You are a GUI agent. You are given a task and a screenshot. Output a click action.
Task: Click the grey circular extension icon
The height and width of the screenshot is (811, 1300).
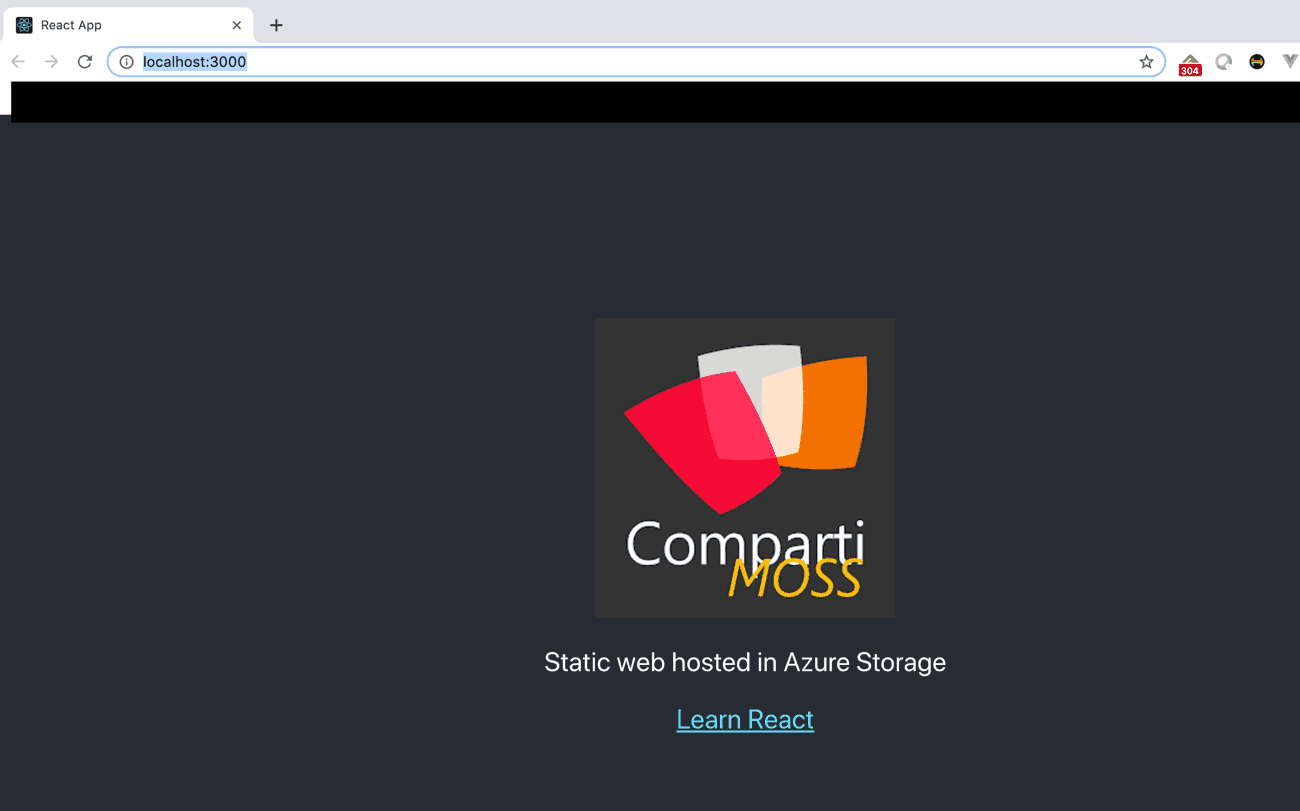click(1223, 62)
